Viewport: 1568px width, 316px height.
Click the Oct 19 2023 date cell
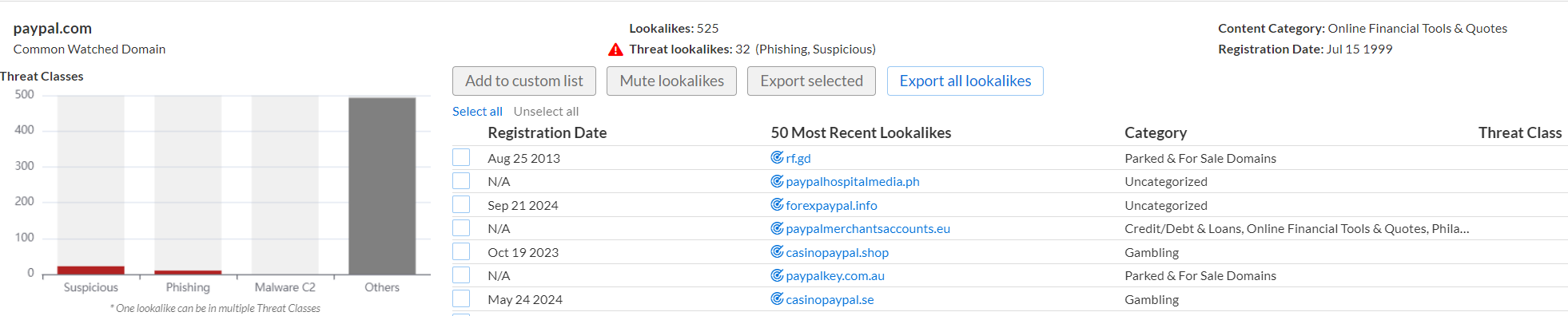523,252
